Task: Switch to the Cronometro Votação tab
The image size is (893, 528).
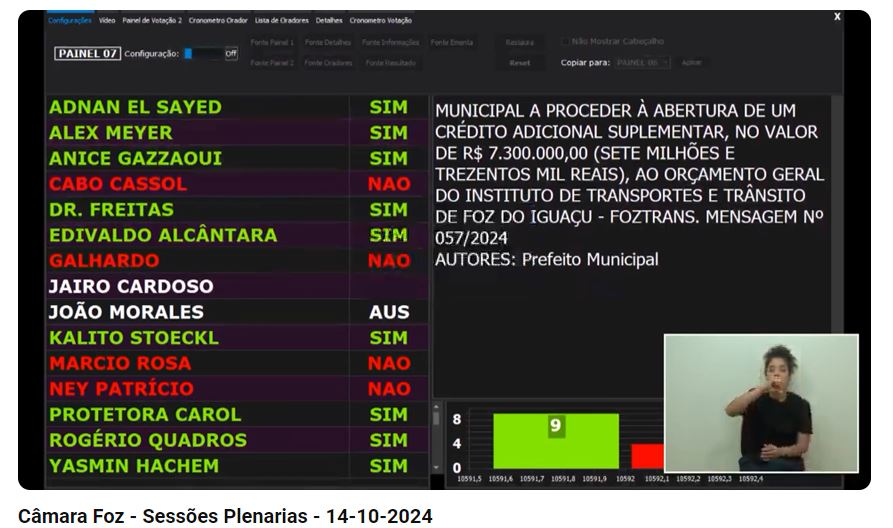Action: [380, 20]
